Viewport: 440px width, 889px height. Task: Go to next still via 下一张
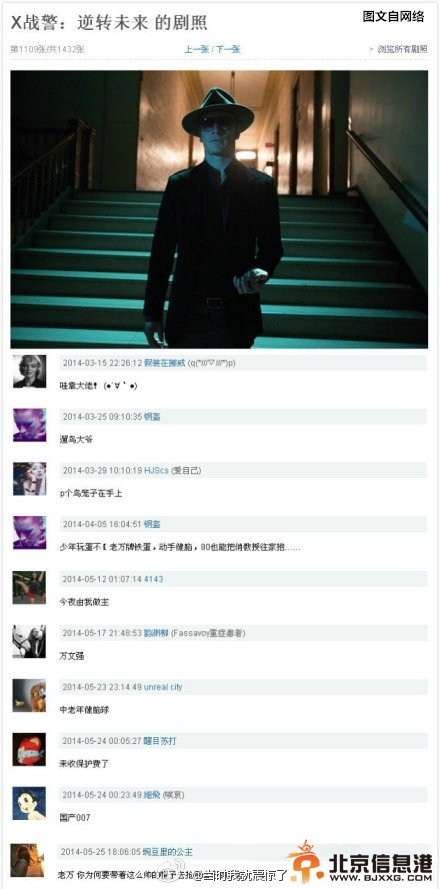227,49
